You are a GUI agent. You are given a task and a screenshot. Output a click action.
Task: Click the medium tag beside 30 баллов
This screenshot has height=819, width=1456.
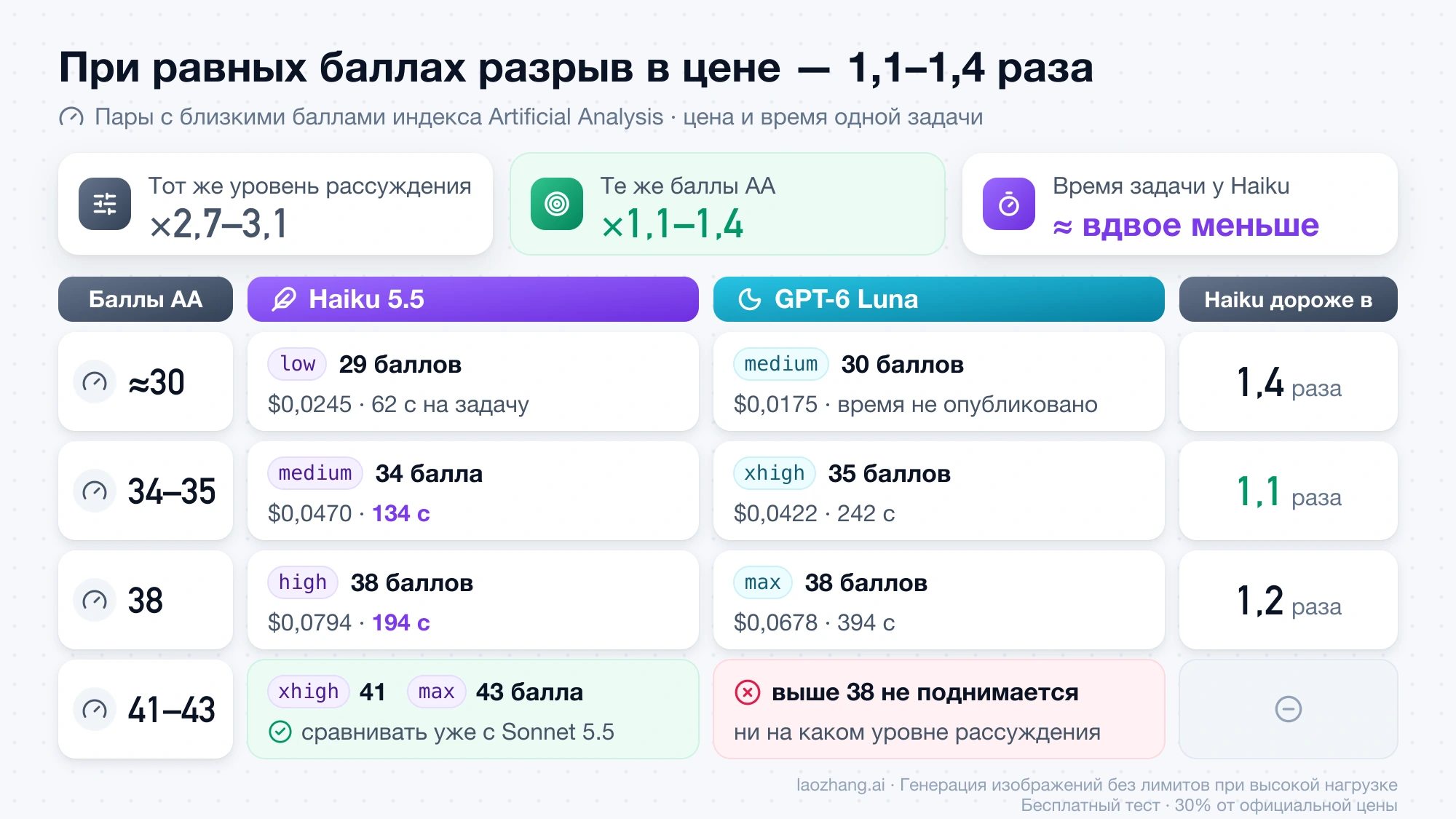(x=781, y=364)
